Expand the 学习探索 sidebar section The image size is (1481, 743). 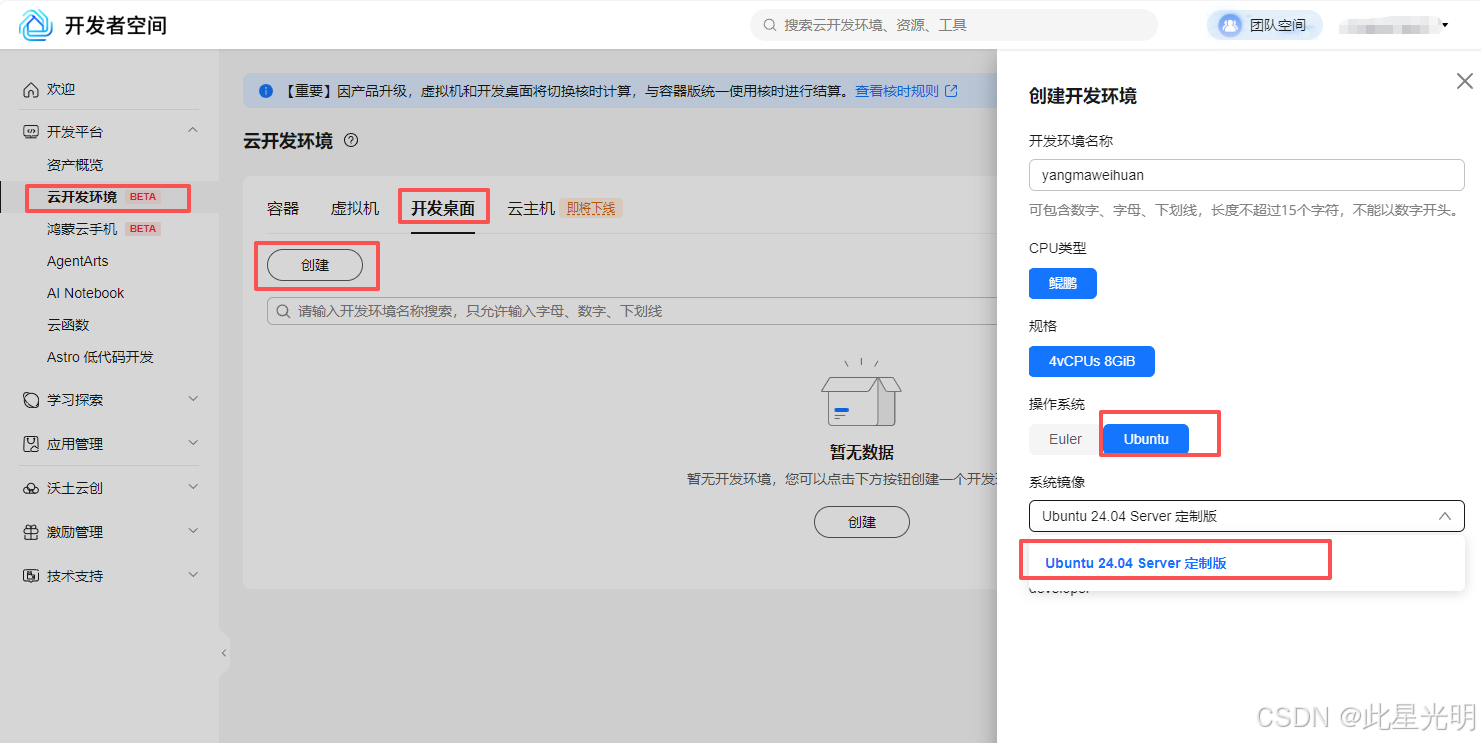[70, 399]
